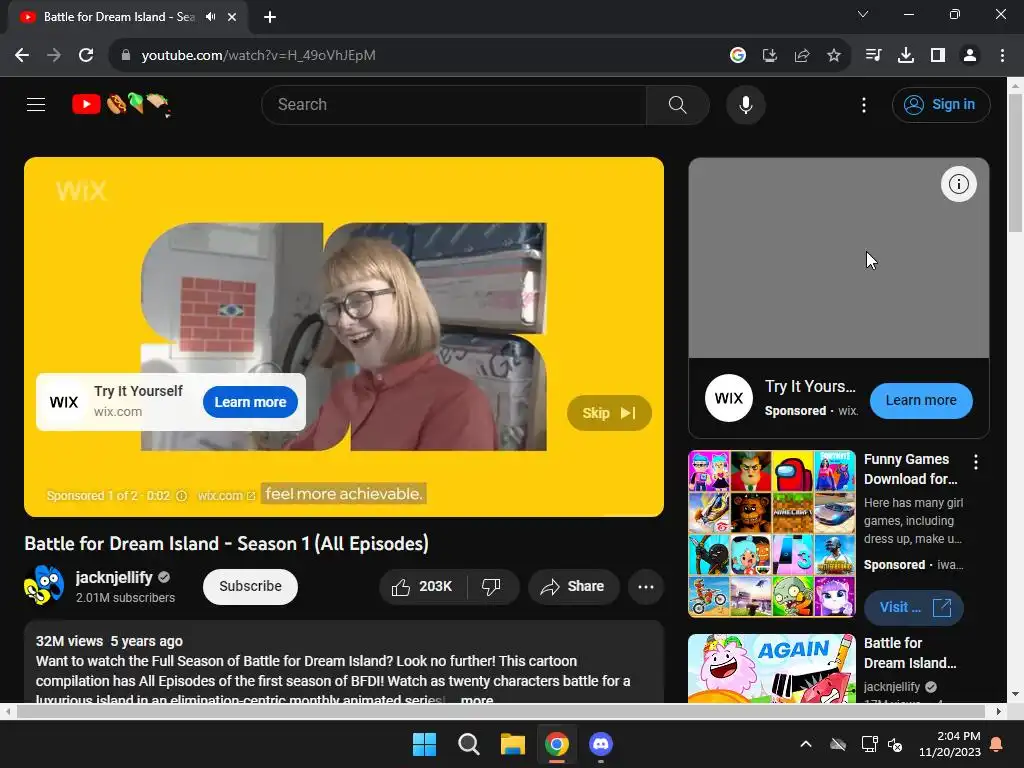Open YouTube settings three-dot menu
This screenshot has width=1024, height=768.
863,104
